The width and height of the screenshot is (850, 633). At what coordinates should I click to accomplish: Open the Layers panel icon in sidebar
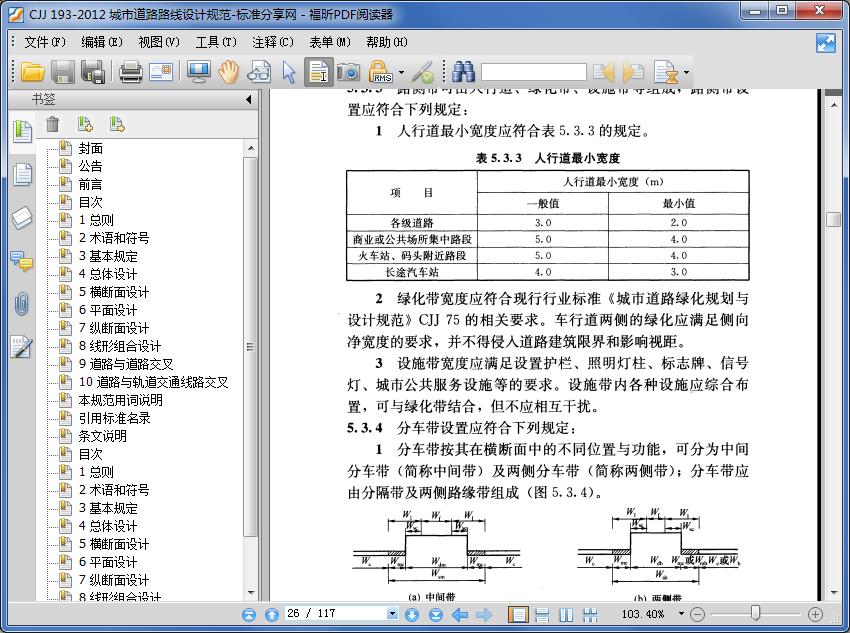(22, 217)
